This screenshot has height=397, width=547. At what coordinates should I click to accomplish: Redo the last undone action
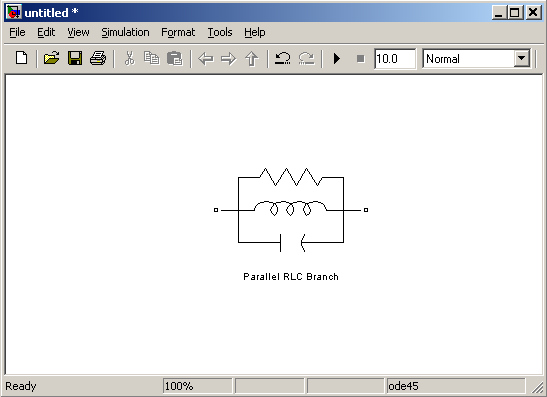click(x=306, y=58)
